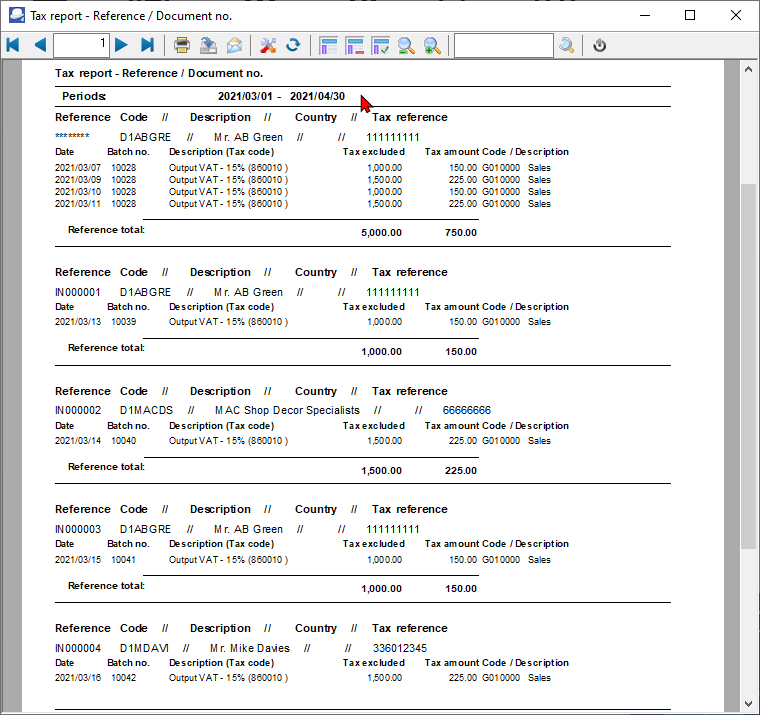Toggle the first layout view icon
Screen dimensions: 760x715
coord(329,45)
